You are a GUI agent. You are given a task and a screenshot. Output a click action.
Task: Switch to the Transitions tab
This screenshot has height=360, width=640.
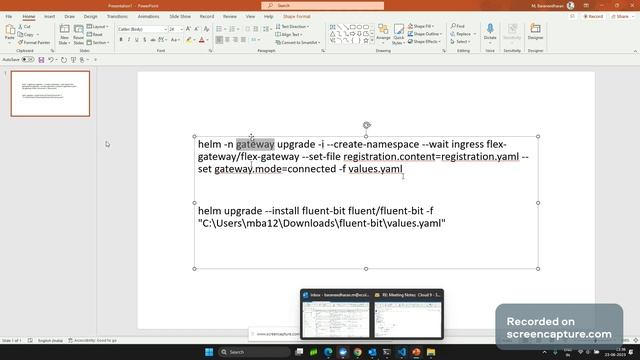(x=117, y=16)
